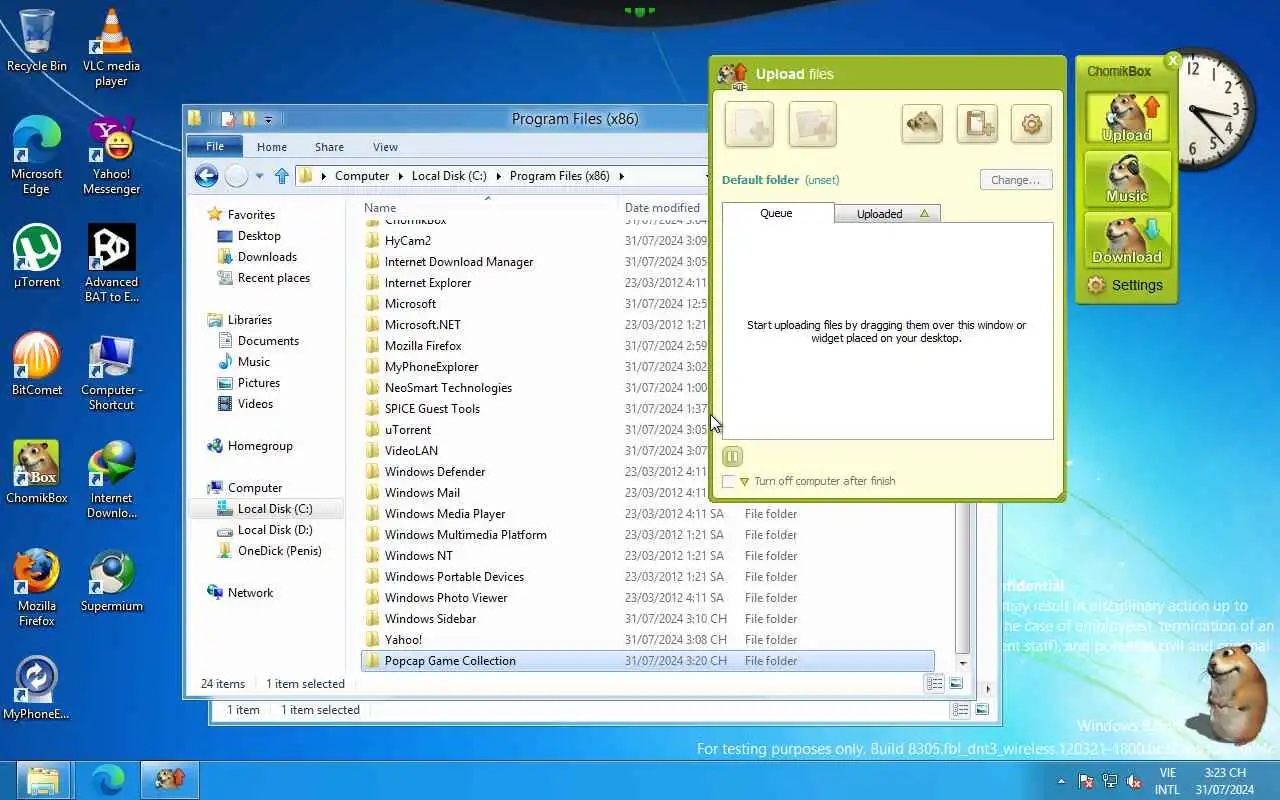Open BitComet desktop icon

click(x=37, y=364)
